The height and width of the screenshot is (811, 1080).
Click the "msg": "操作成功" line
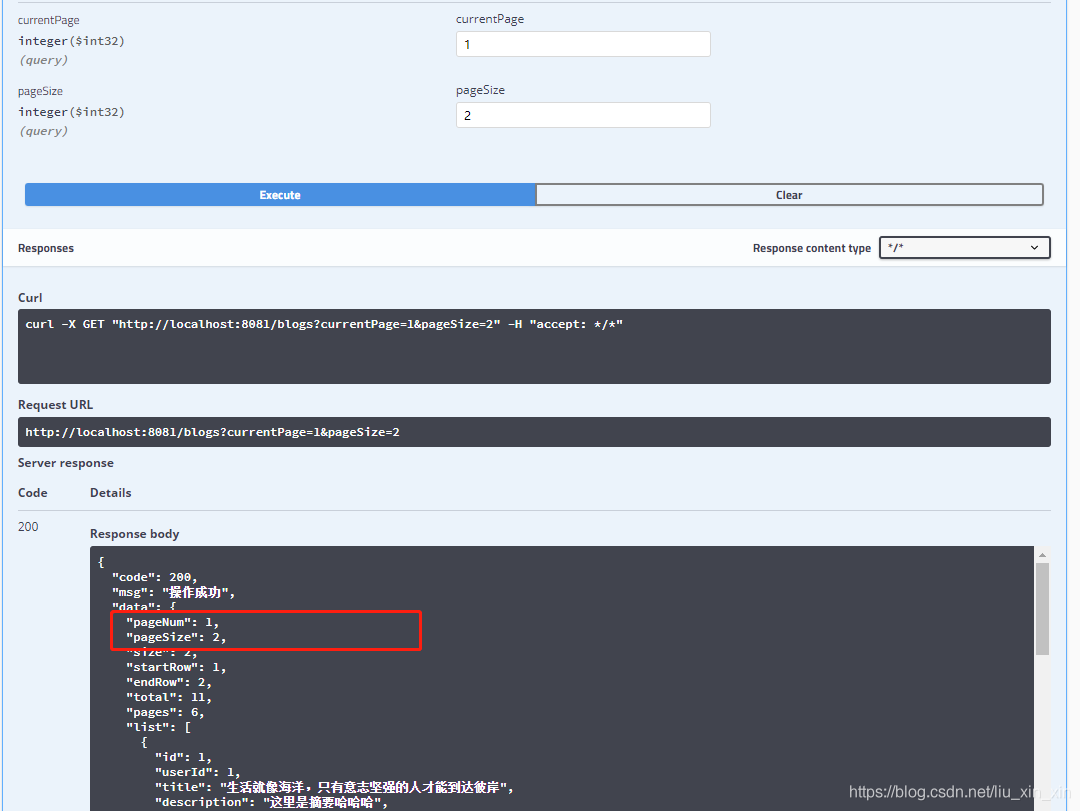point(173,593)
